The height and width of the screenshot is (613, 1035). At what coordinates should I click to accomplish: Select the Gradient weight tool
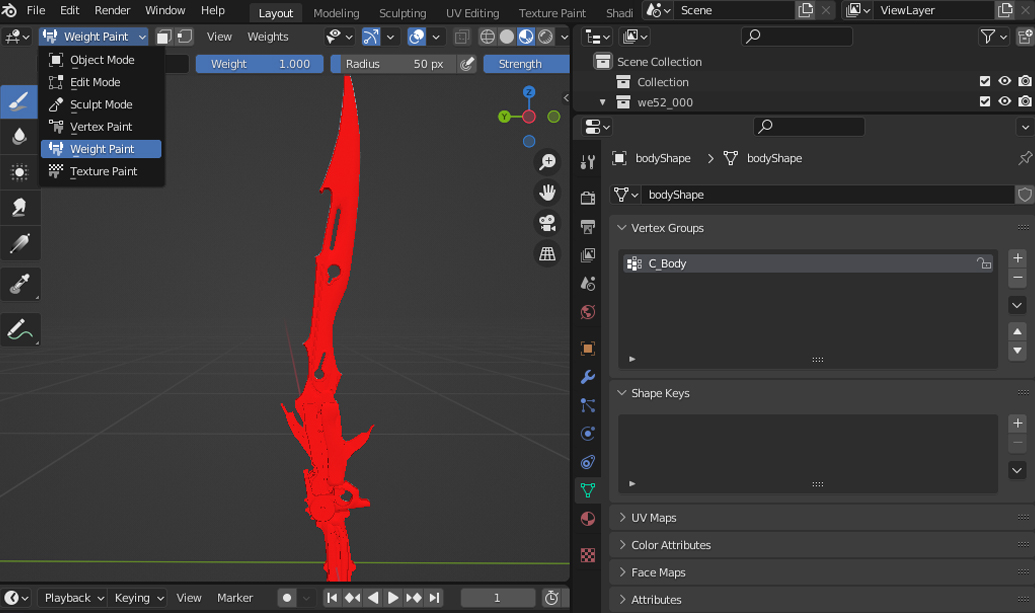[x=19, y=243]
